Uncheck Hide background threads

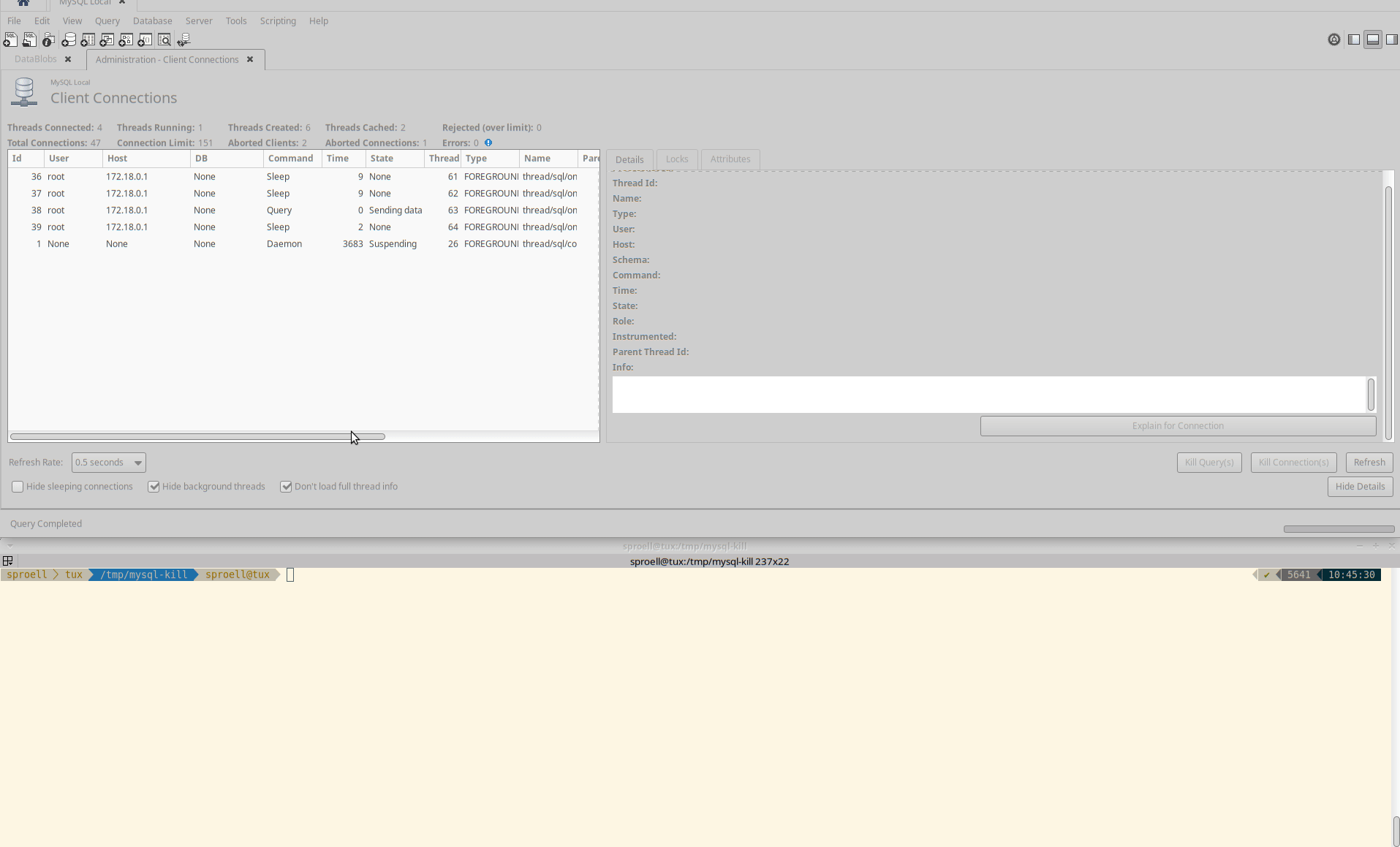(154, 487)
